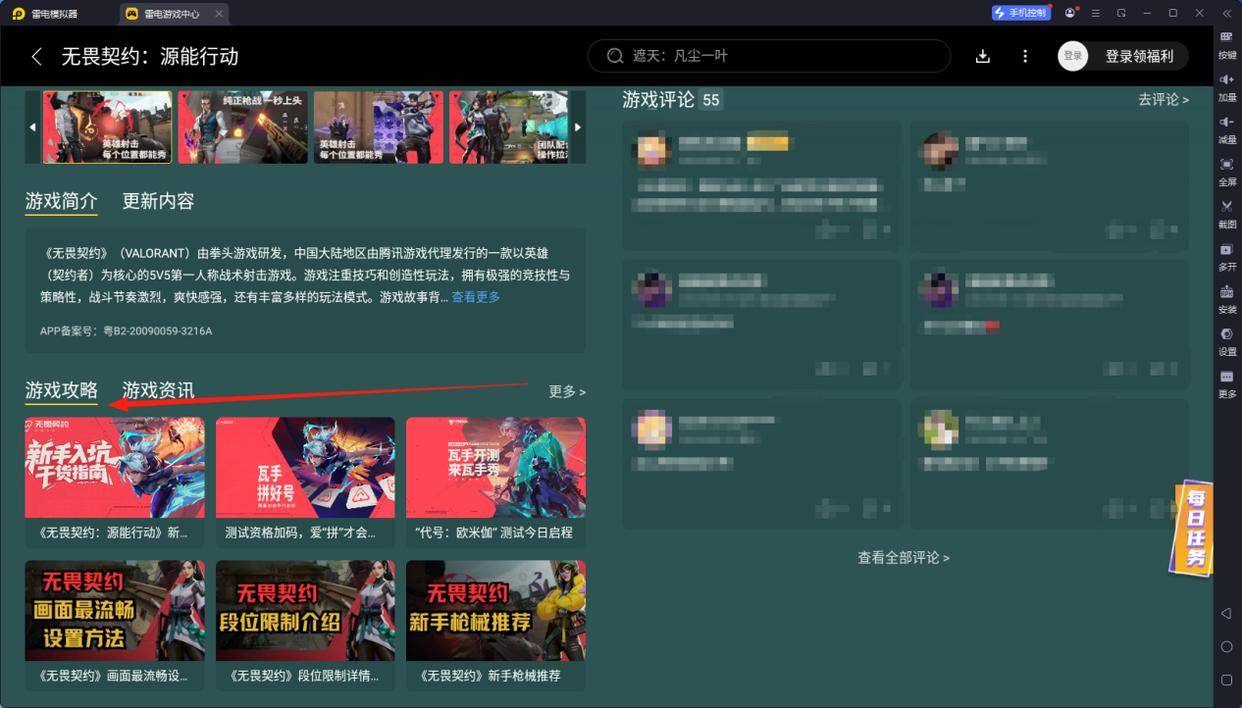Viewport: 1242px width, 708px height.
Task: Open the 新手入坑干货指南 guide thumbnail
Action: pos(114,467)
